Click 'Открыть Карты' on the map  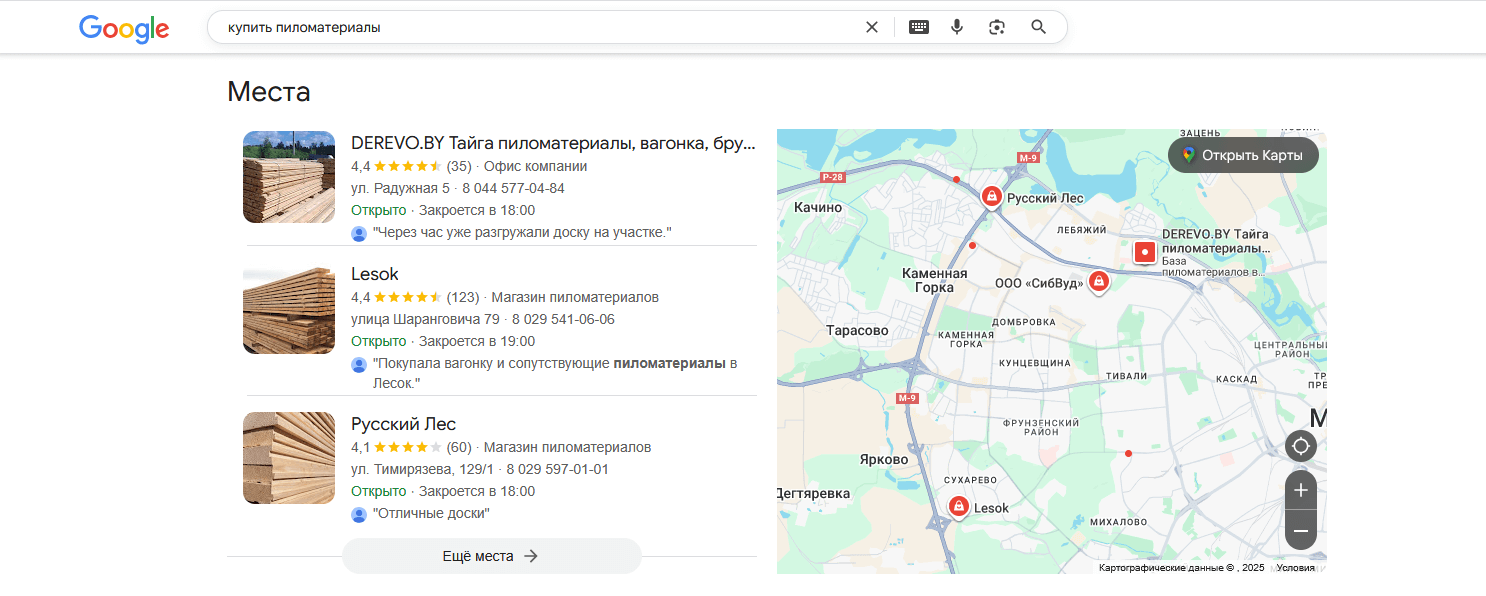1243,155
